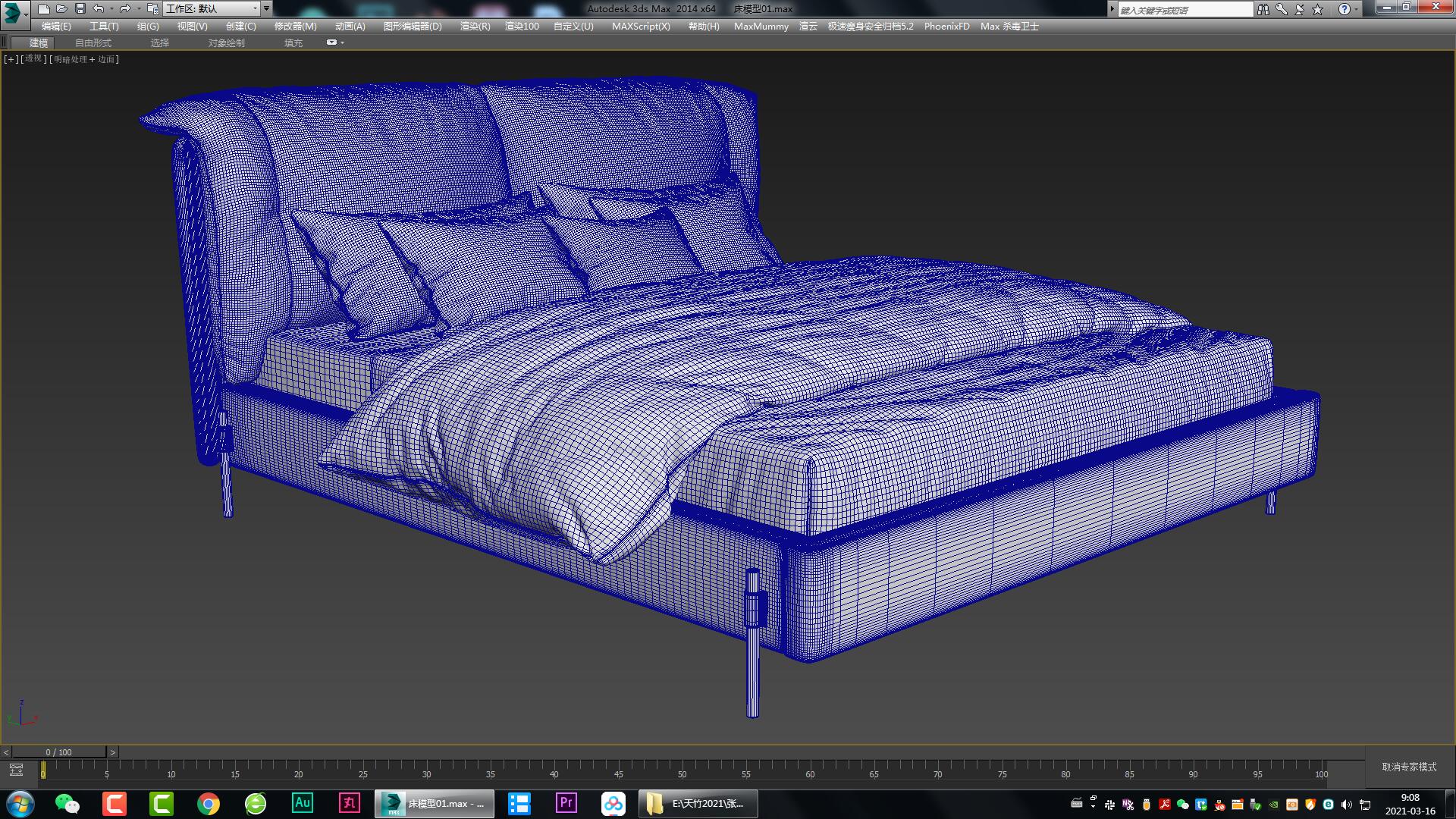
Task: Open a scene with the Open file icon
Action: pos(62,8)
